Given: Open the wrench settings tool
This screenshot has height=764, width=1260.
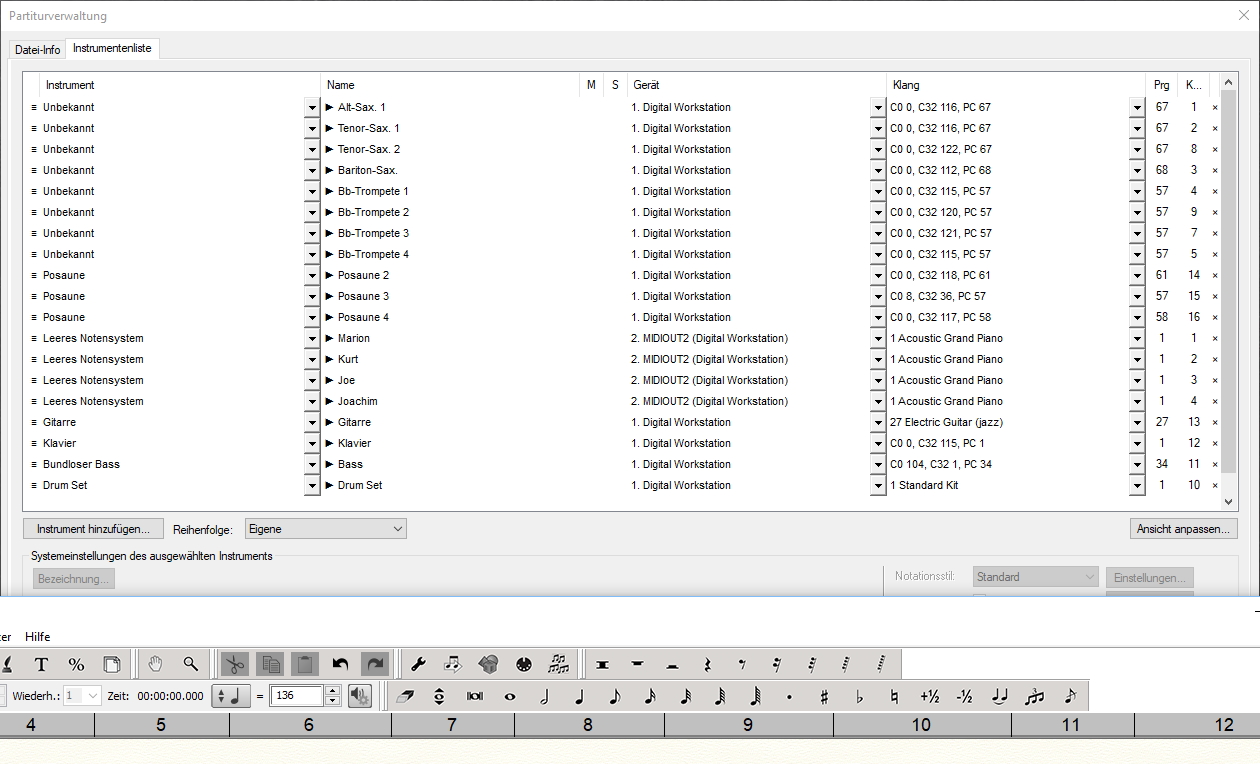Looking at the screenshot, I should 419,664.
